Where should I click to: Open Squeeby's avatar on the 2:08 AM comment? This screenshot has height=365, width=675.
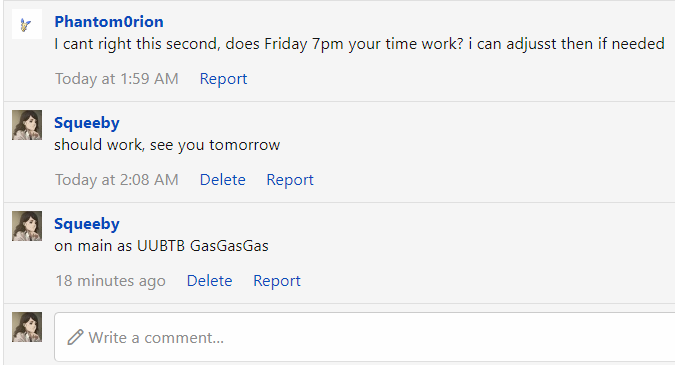click(x=27, y=125)
